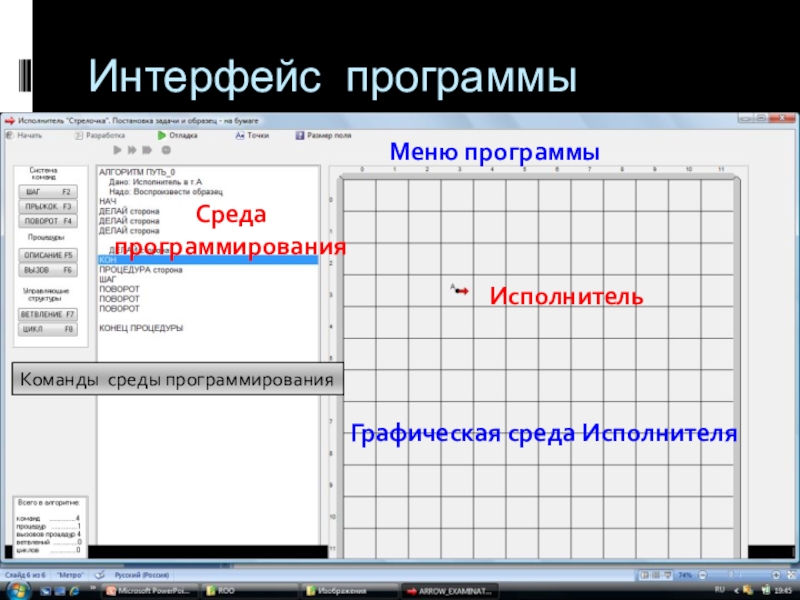Switch to Microsoft PowerPoint taskbar button
Viewport: 800px width, 600px height.
[148, 591]
